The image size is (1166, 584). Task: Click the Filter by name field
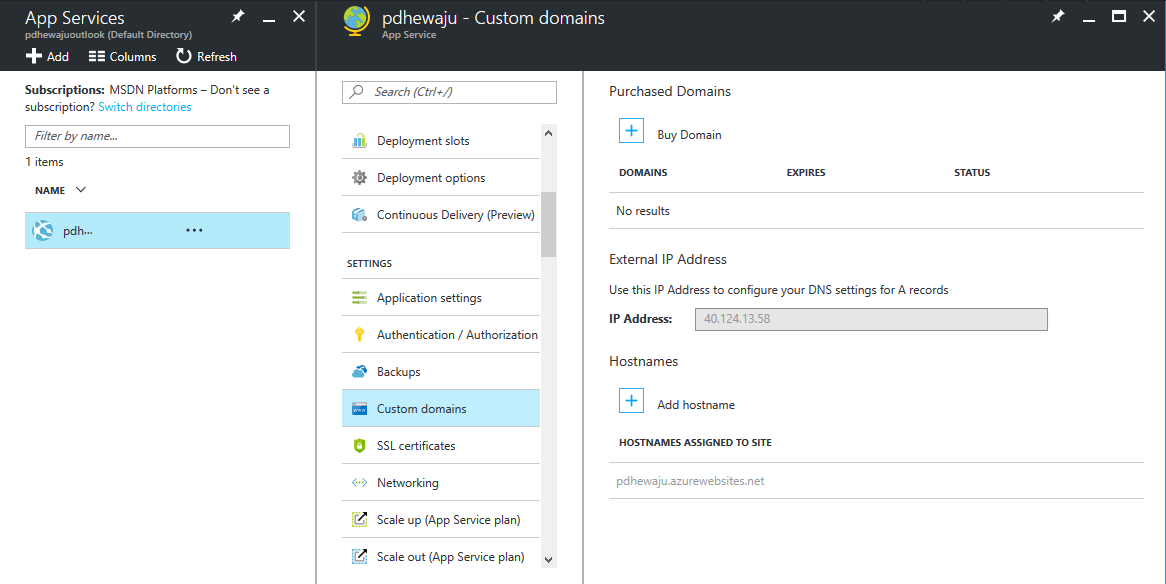point(157,136)
